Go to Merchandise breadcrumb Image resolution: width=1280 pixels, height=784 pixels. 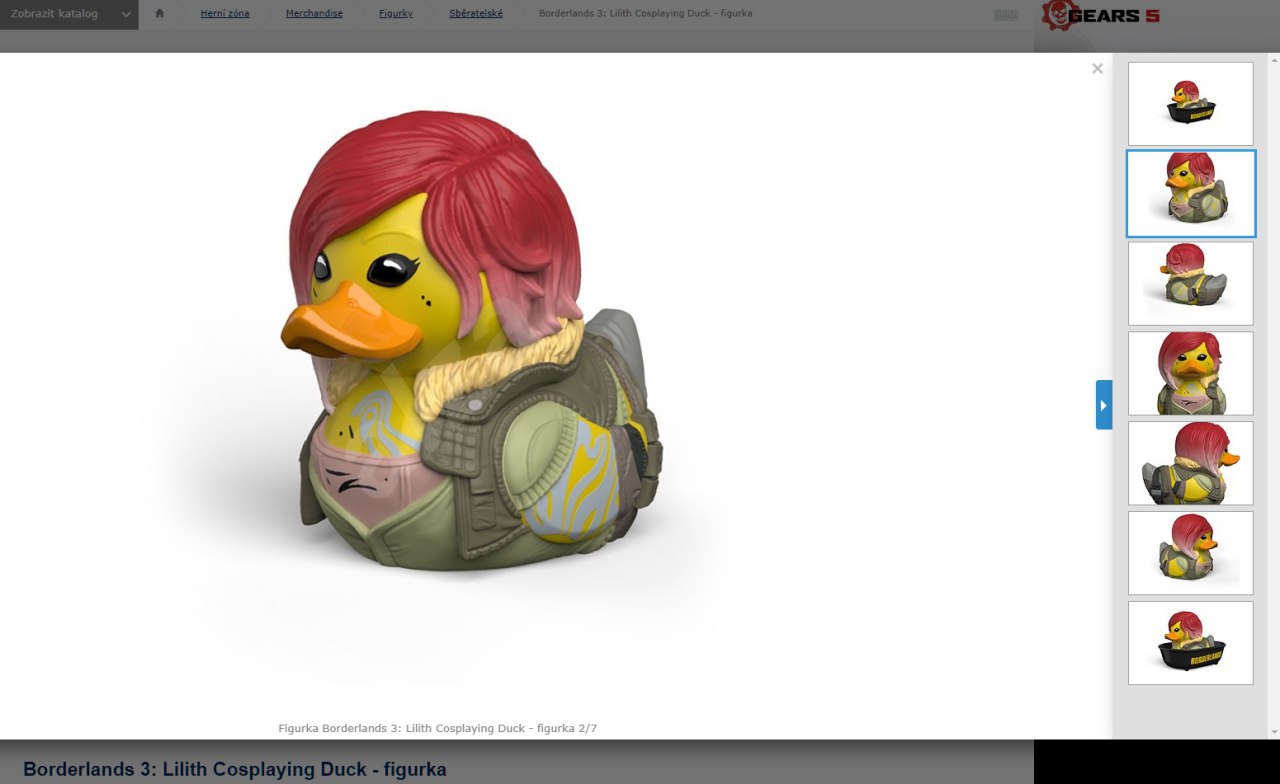(x=314, y=14)
